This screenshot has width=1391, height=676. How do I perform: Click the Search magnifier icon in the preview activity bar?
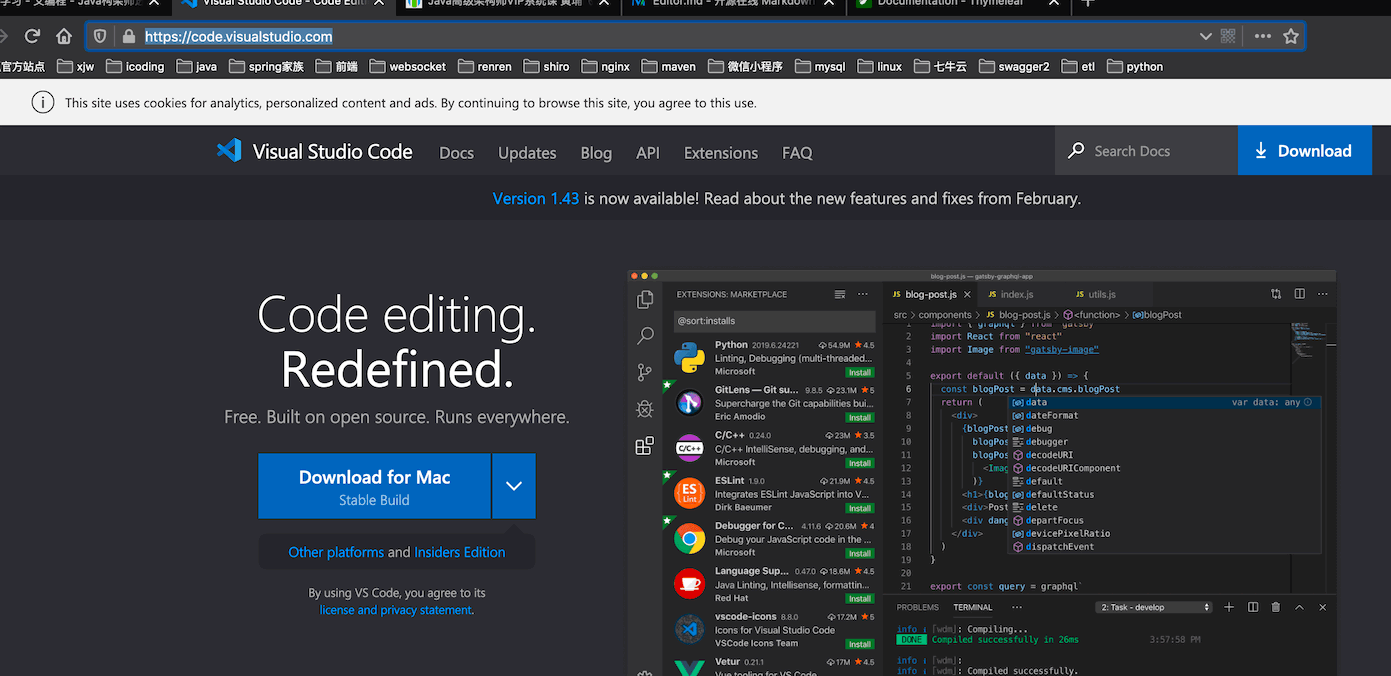(x=645, y=336)
